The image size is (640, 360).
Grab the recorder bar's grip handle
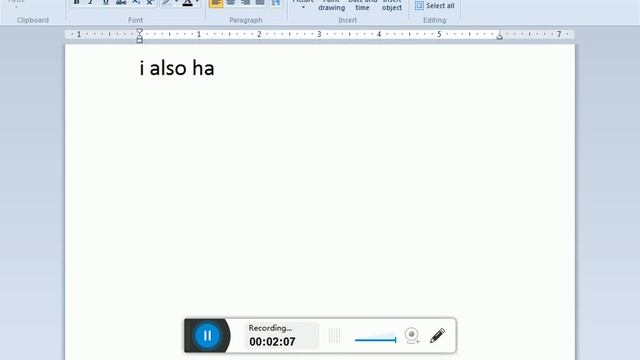point(334,336)
